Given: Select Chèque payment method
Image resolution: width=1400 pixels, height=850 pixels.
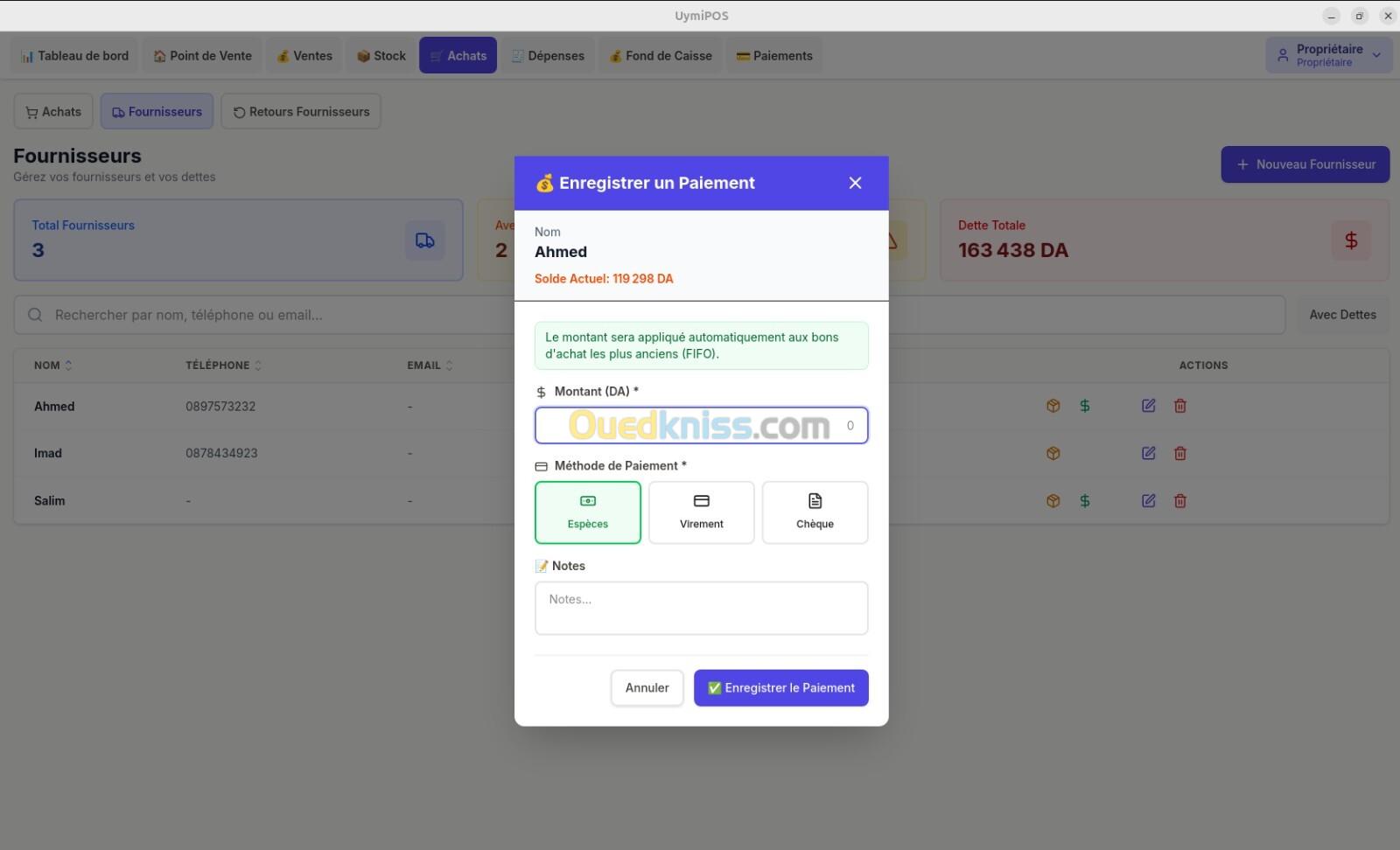Looking at the screenshot, I should click(x=815, y=512).
